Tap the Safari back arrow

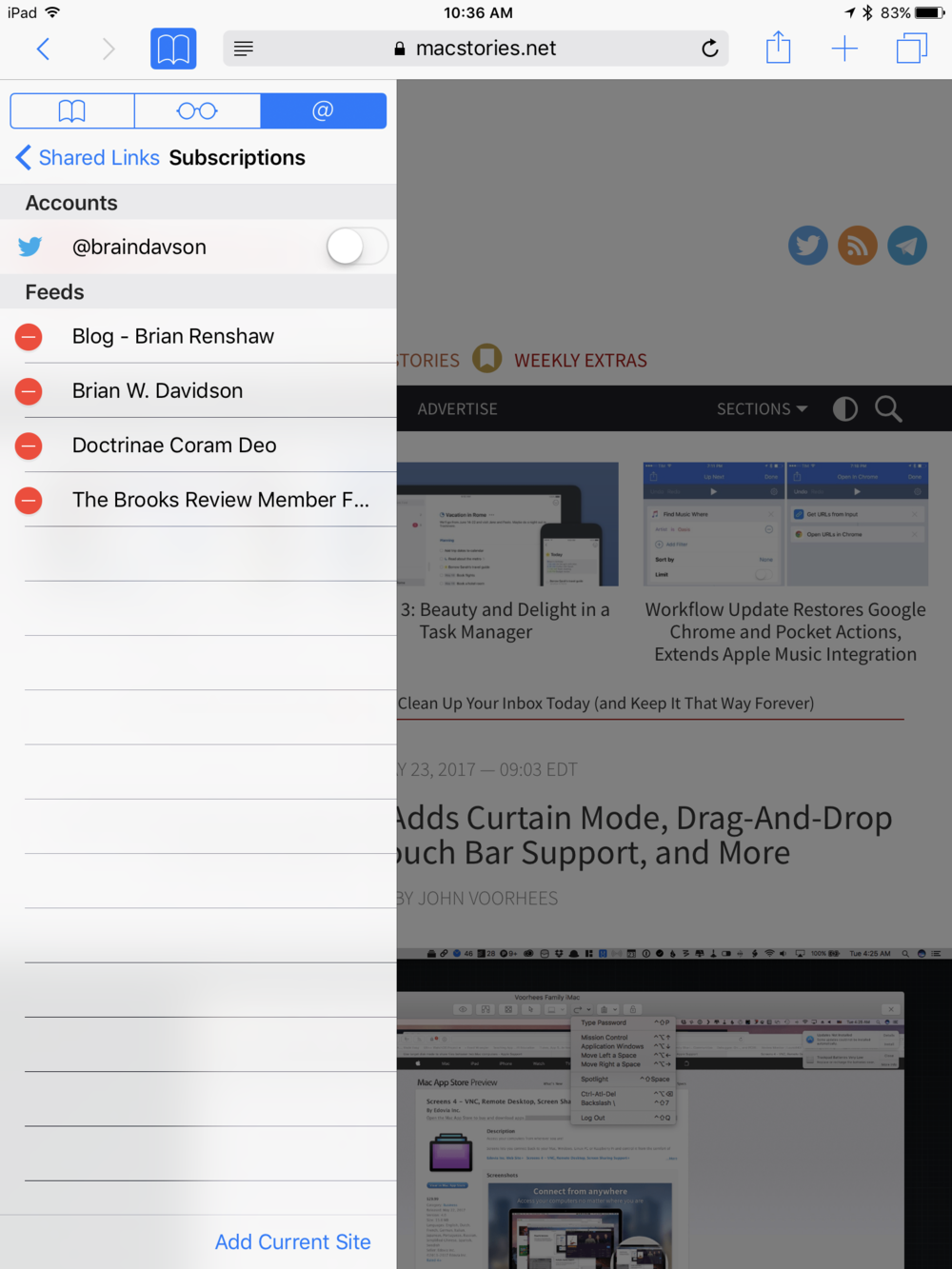pyautogui.click(x=43, y=49)
